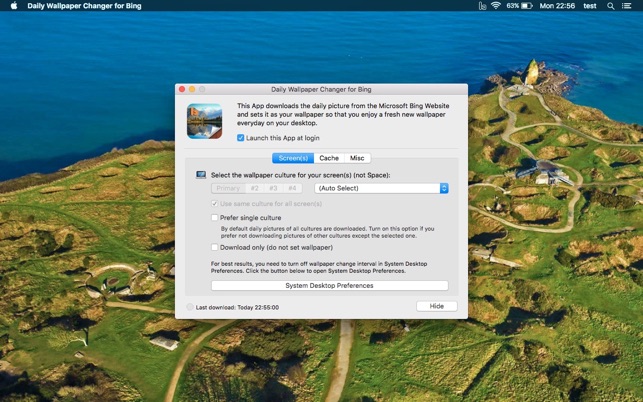Click the Bing icon in menu bar
This screenshot has width=643, height=402.
pyautogui.click(x=481, y=6)
